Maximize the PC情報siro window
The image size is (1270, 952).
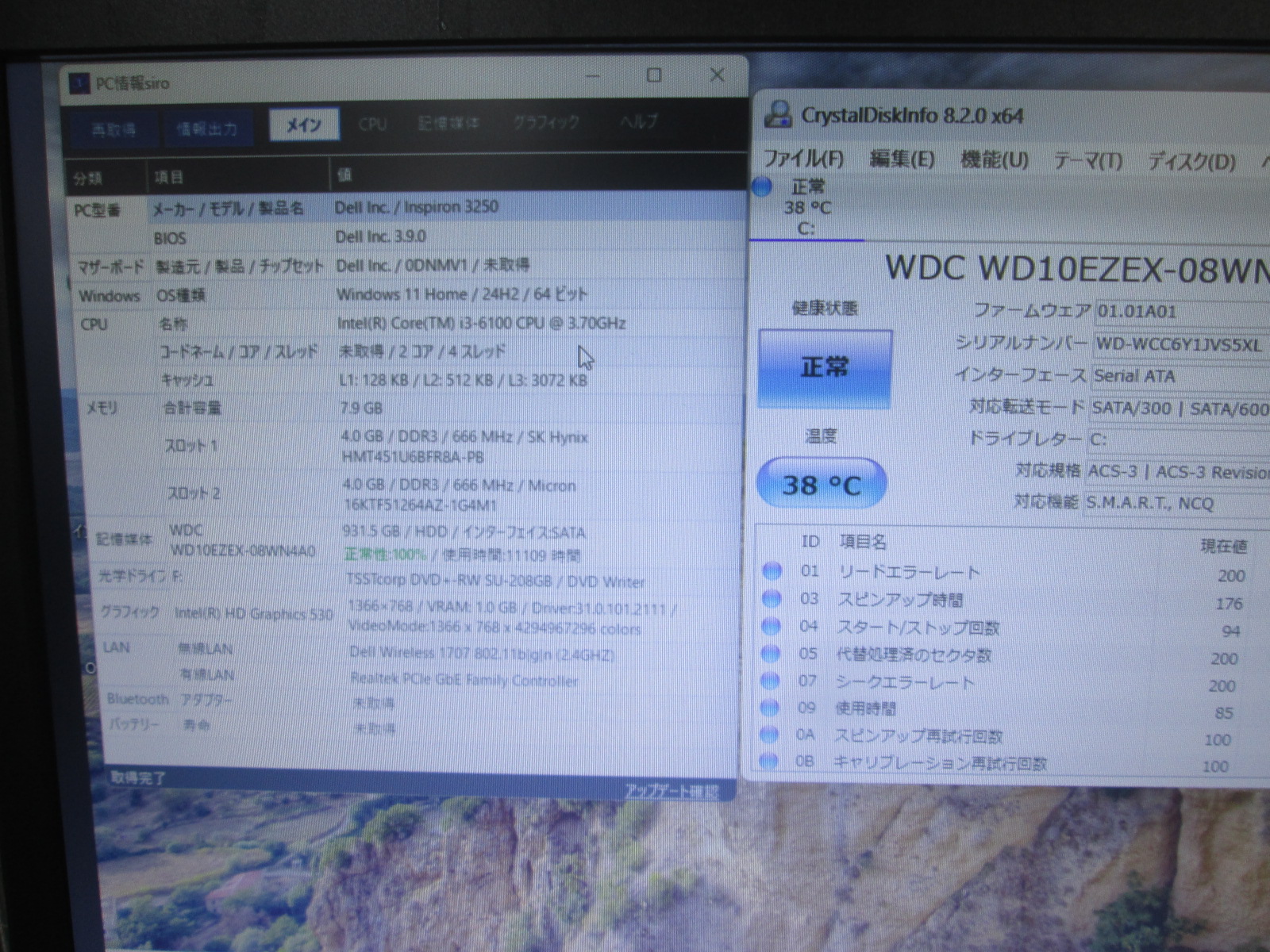(x=654, y=75)
